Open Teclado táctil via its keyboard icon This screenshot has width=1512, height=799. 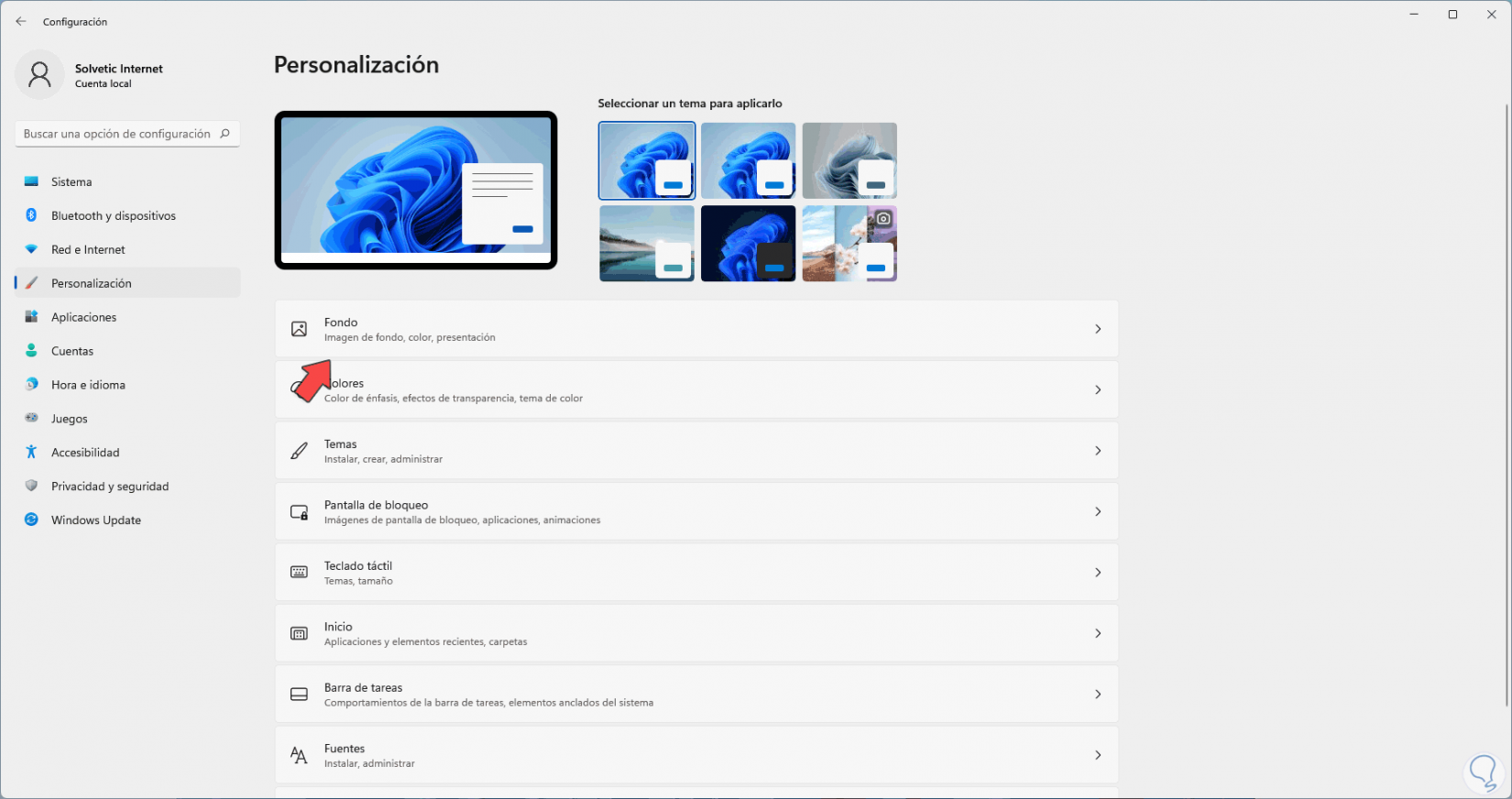299,572
